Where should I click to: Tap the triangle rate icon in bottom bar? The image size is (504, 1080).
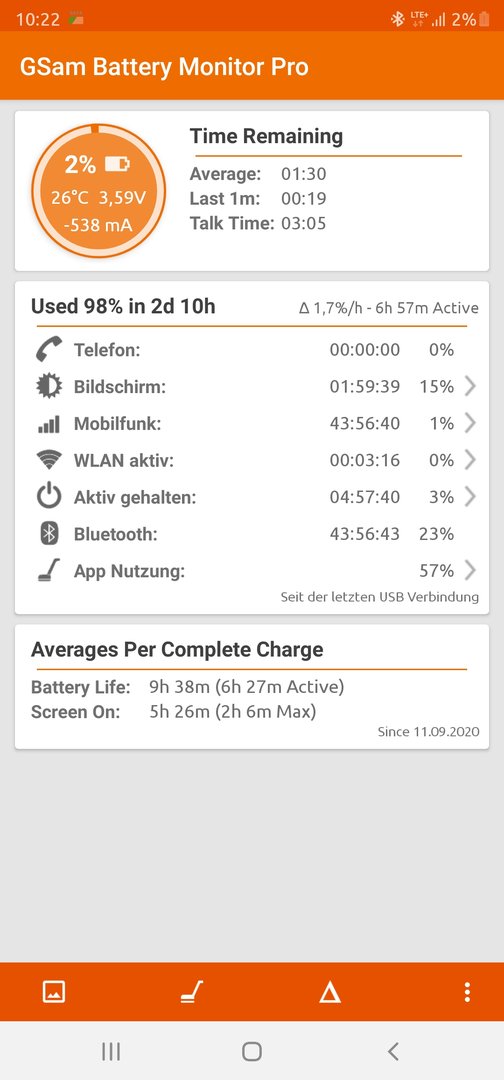pos(330,992)
